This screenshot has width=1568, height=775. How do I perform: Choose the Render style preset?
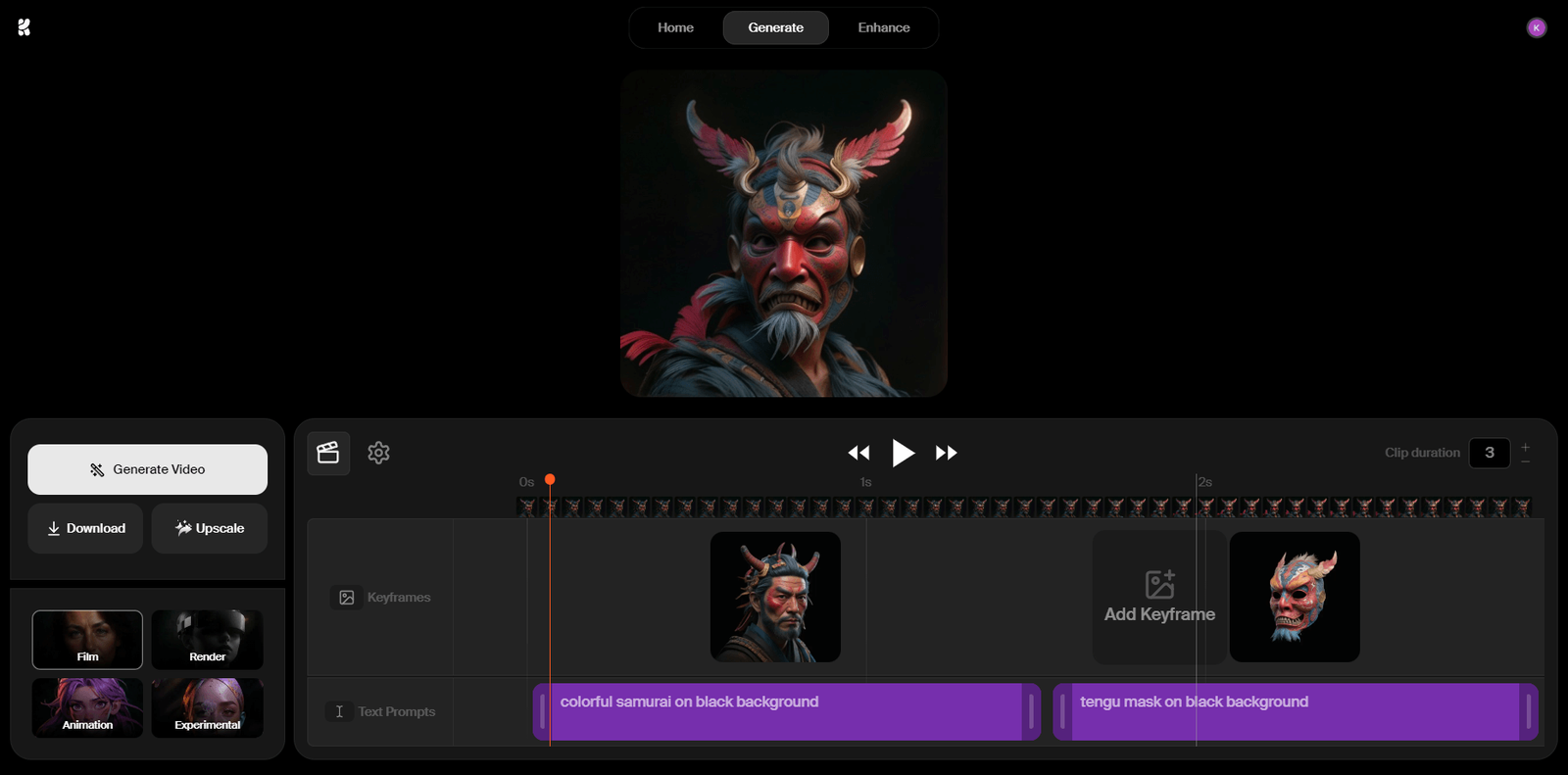point(208,640)
